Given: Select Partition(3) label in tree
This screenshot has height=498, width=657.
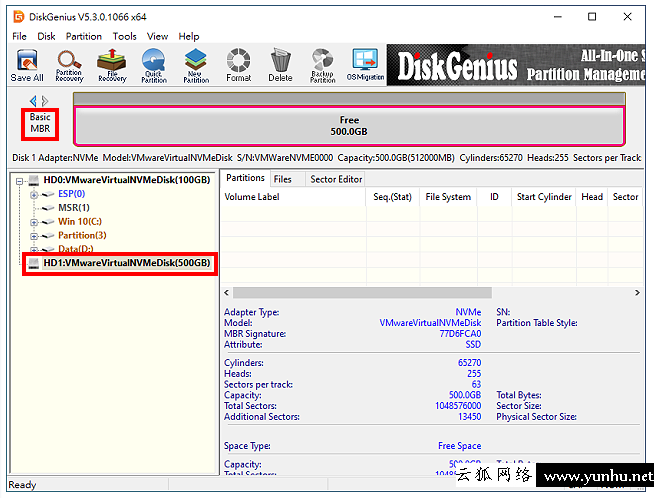Looking at the screenshot, I should (82, 235).
